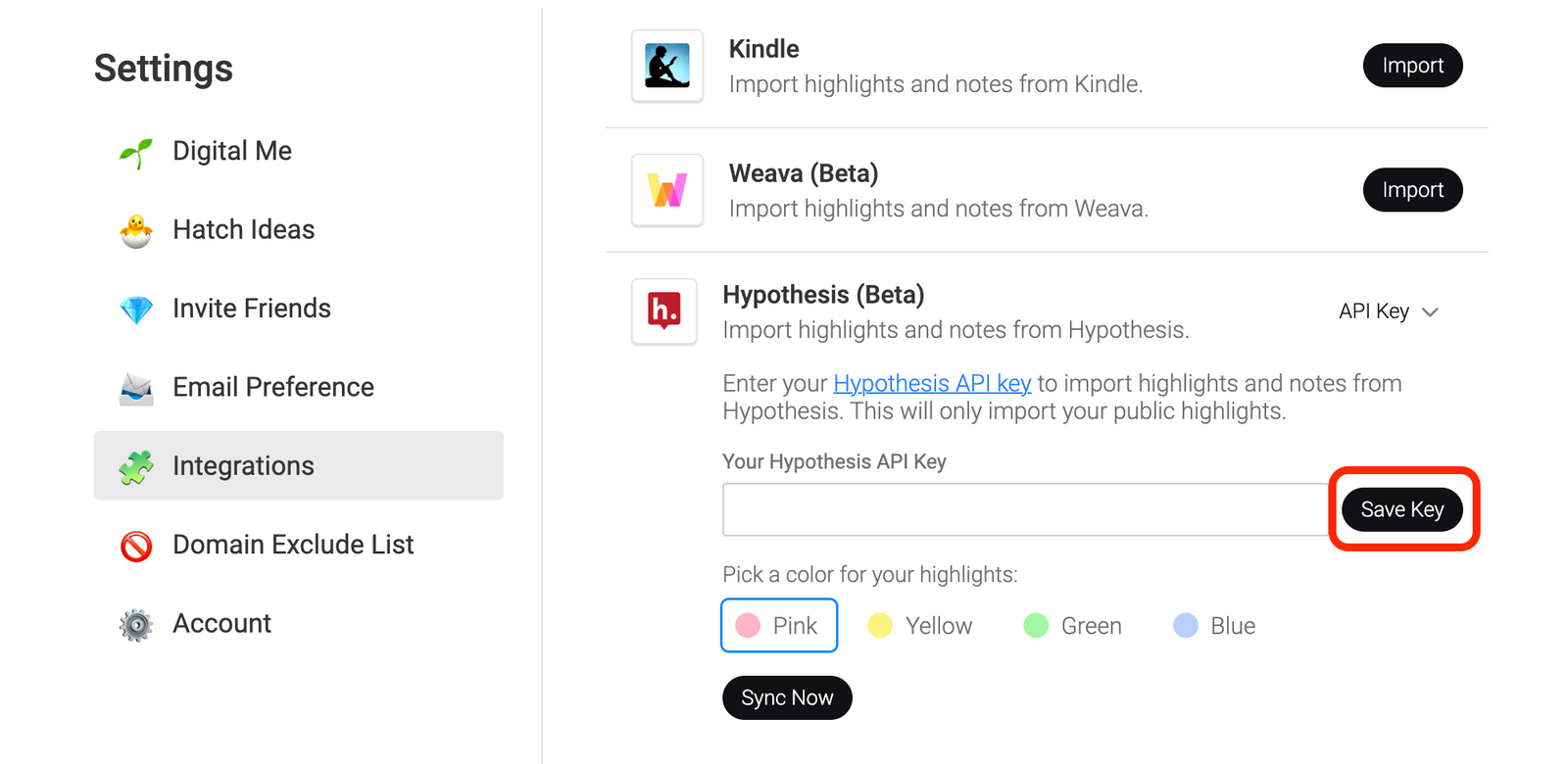The height and width of the screenshot is (764, 1568).
Task: Click the chevron next to API Key
Action: pos(1430,312)
